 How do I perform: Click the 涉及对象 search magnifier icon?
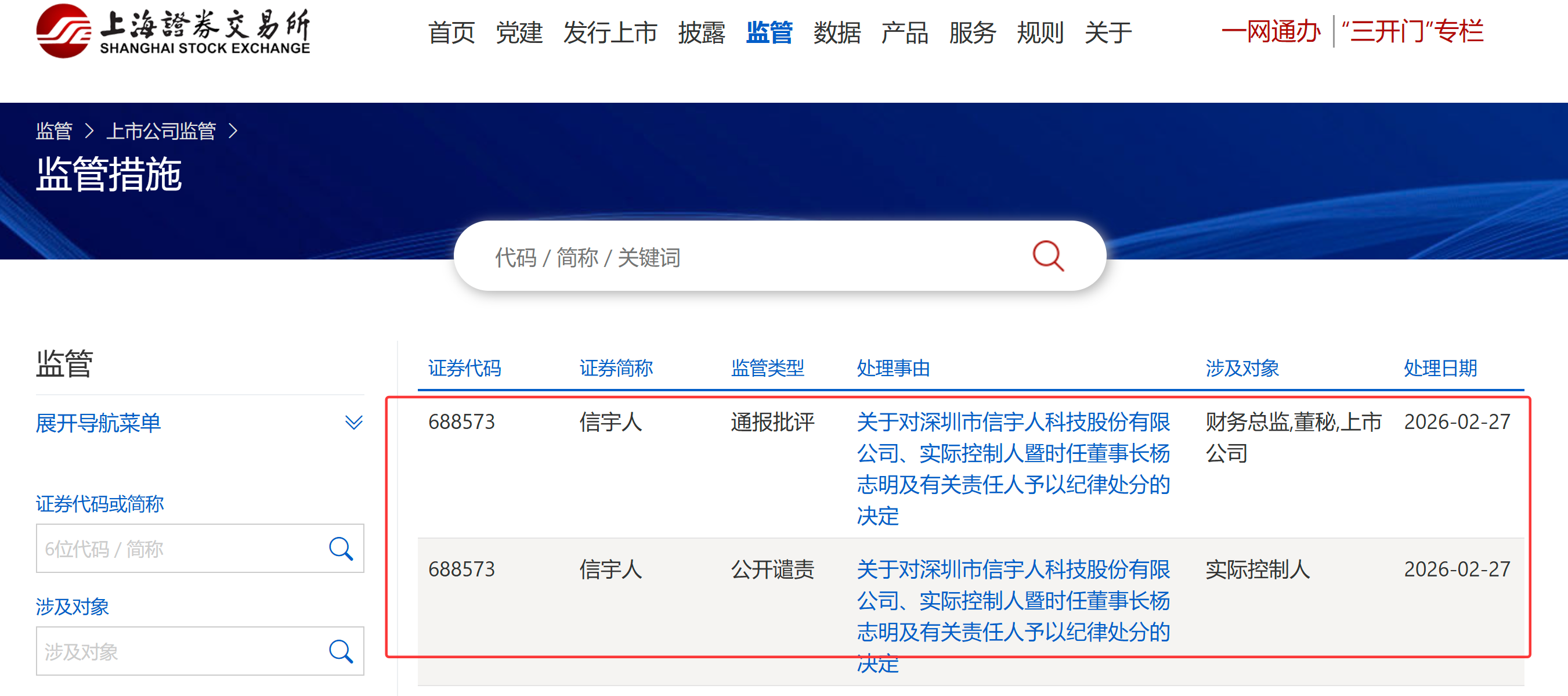click(x=341, y=651)
